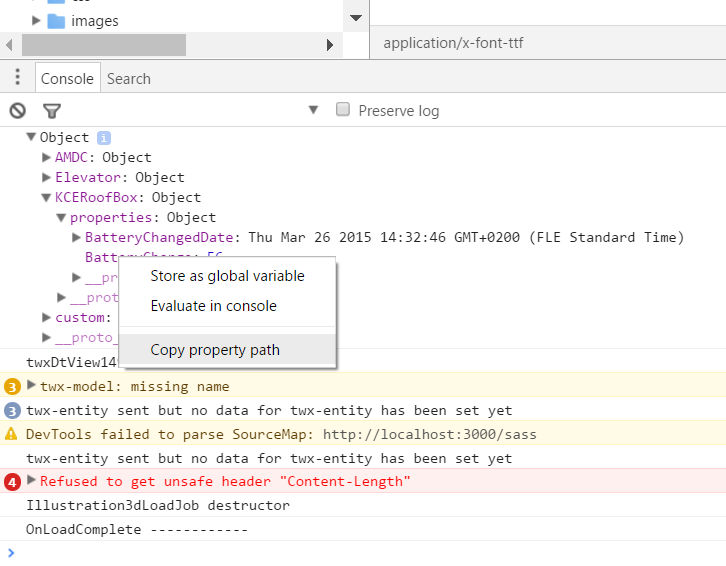The width and height of the screenshot is (726, 566).
Task: Open the console filter funnel icon
Action: coord(51,111)
